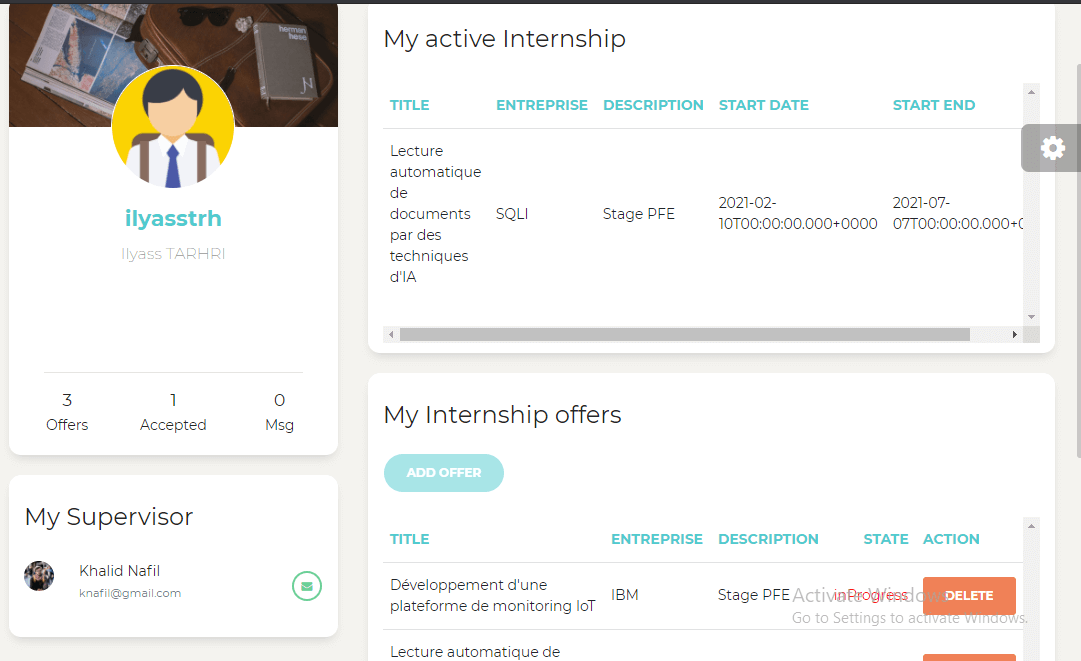Click the 1 Accepted counter

[x=173, y=412]
